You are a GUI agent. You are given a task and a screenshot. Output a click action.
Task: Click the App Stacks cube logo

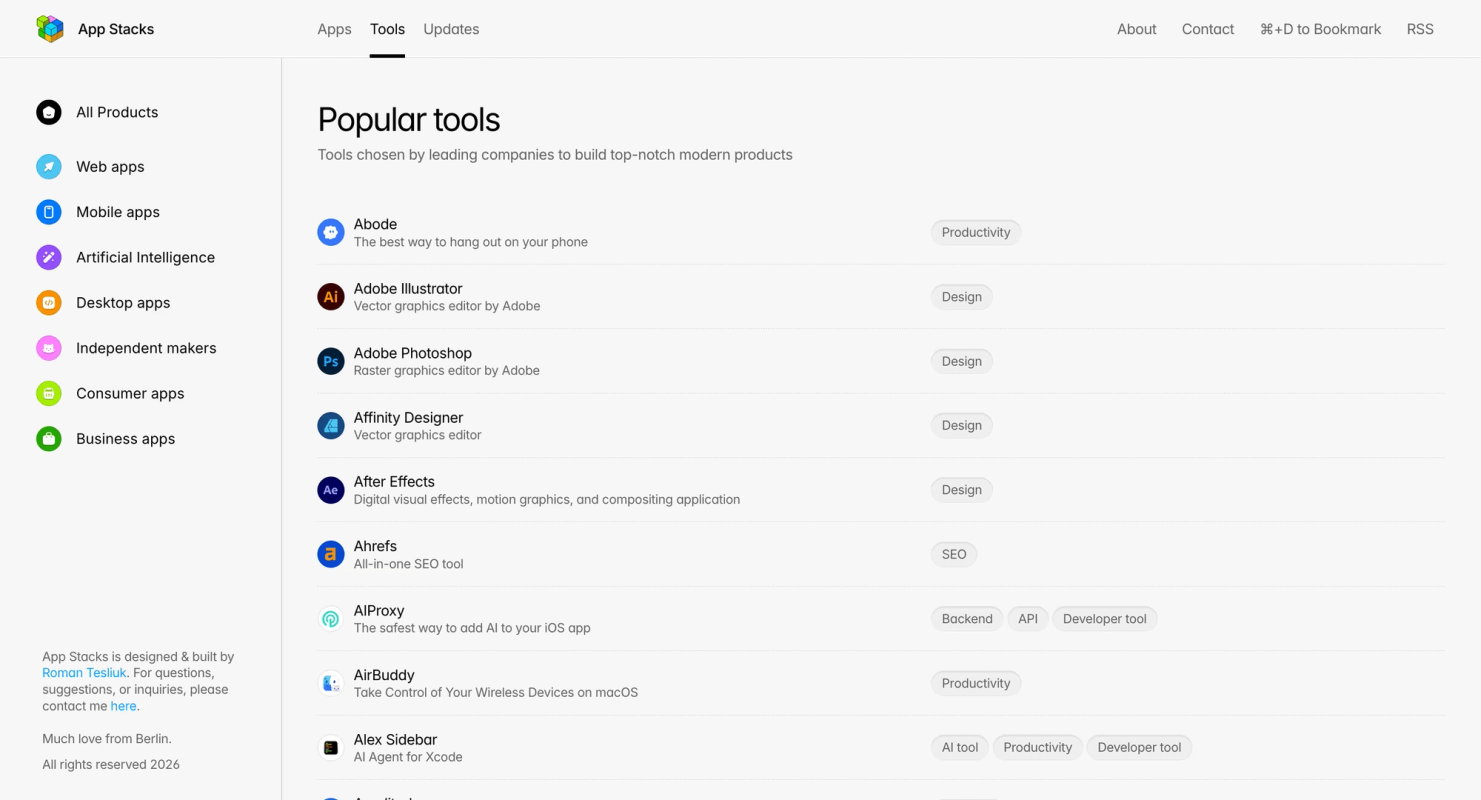(x=50, y=29)
